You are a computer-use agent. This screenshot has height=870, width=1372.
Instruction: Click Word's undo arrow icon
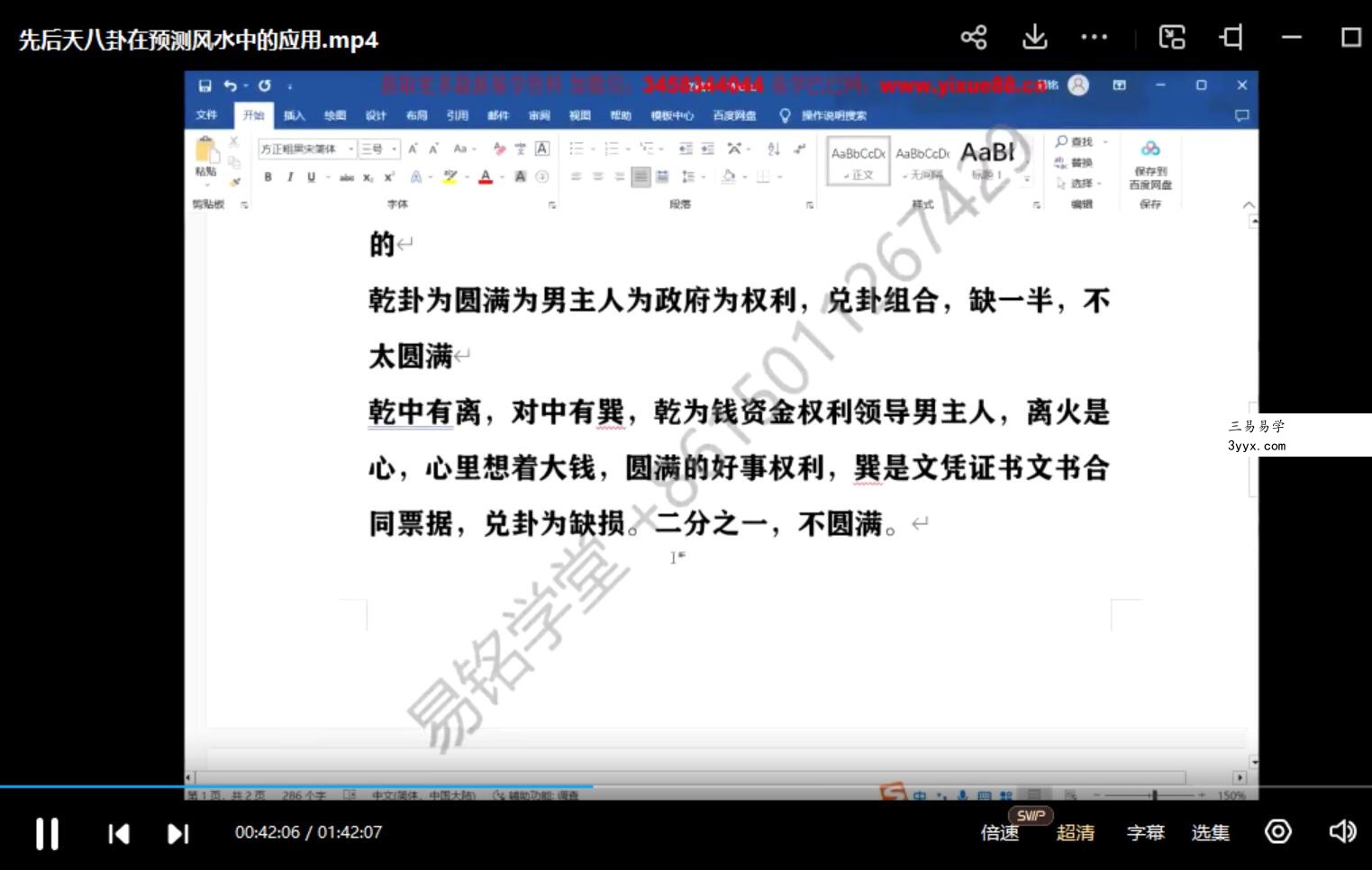pos(231,86)
